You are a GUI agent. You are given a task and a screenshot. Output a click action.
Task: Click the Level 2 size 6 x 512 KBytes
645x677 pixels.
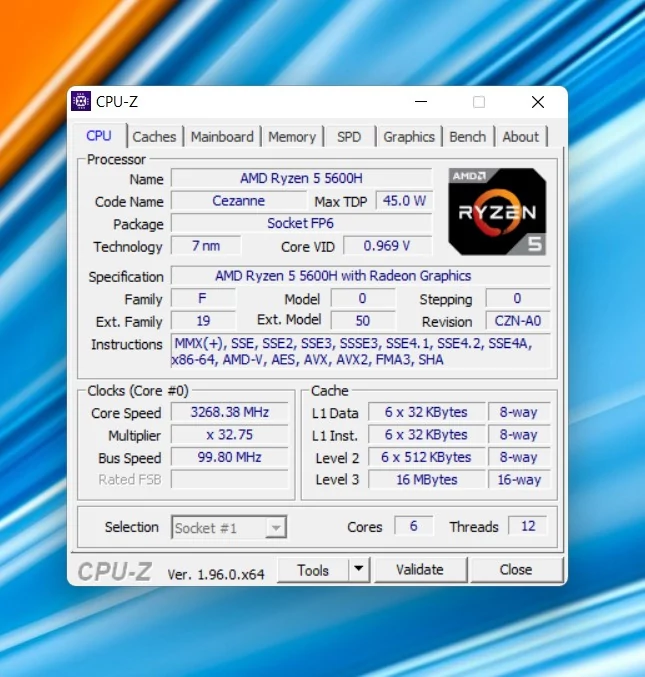(427, 457)
